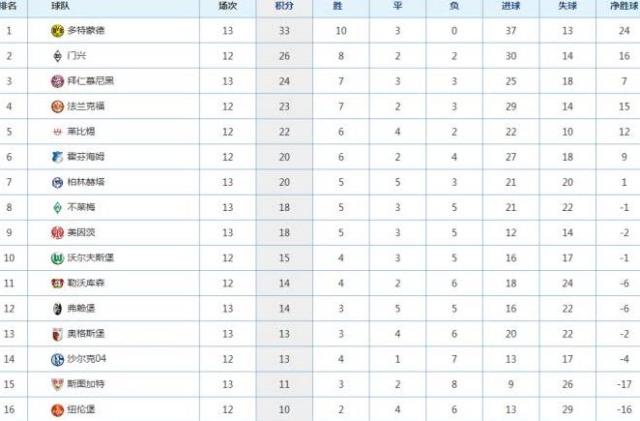Click the Schalke 04 blue logo
The image size is (640, 421).
click(58, 359)
